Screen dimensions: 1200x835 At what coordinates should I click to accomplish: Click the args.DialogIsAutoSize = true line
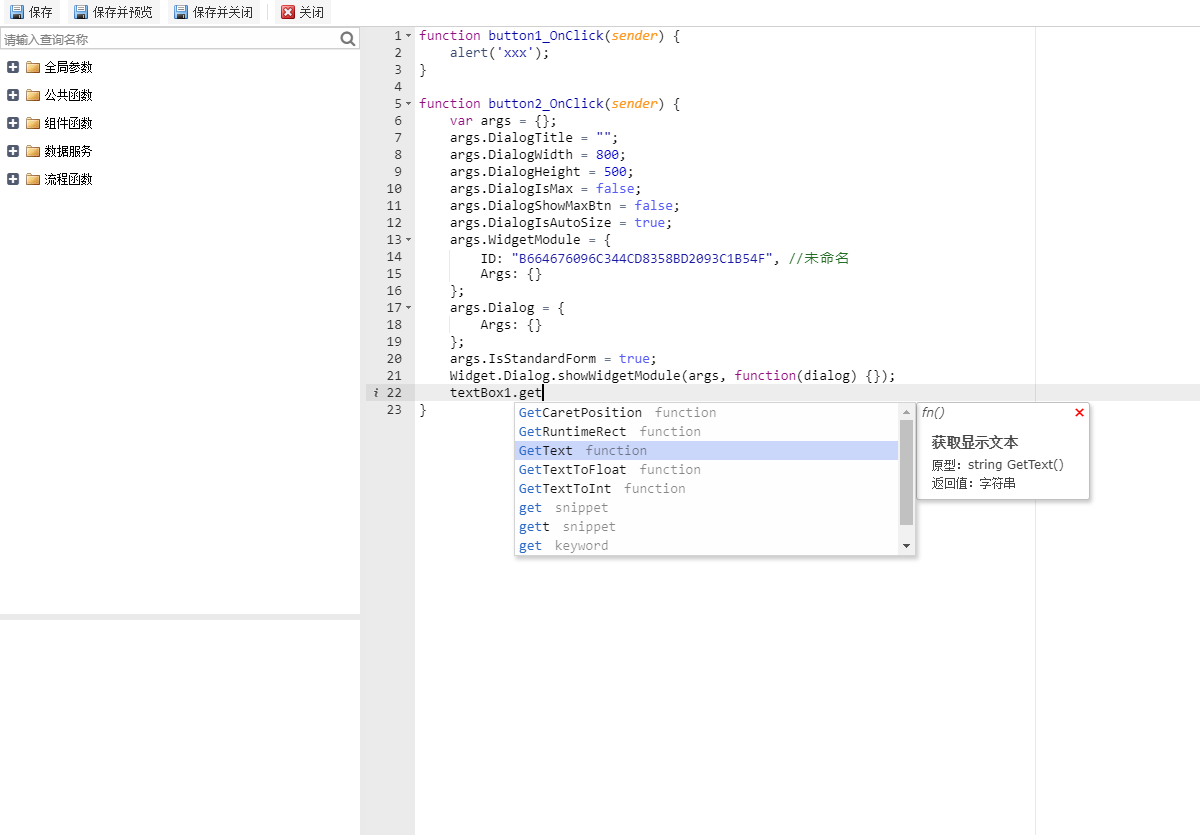[x=561, y=223]
